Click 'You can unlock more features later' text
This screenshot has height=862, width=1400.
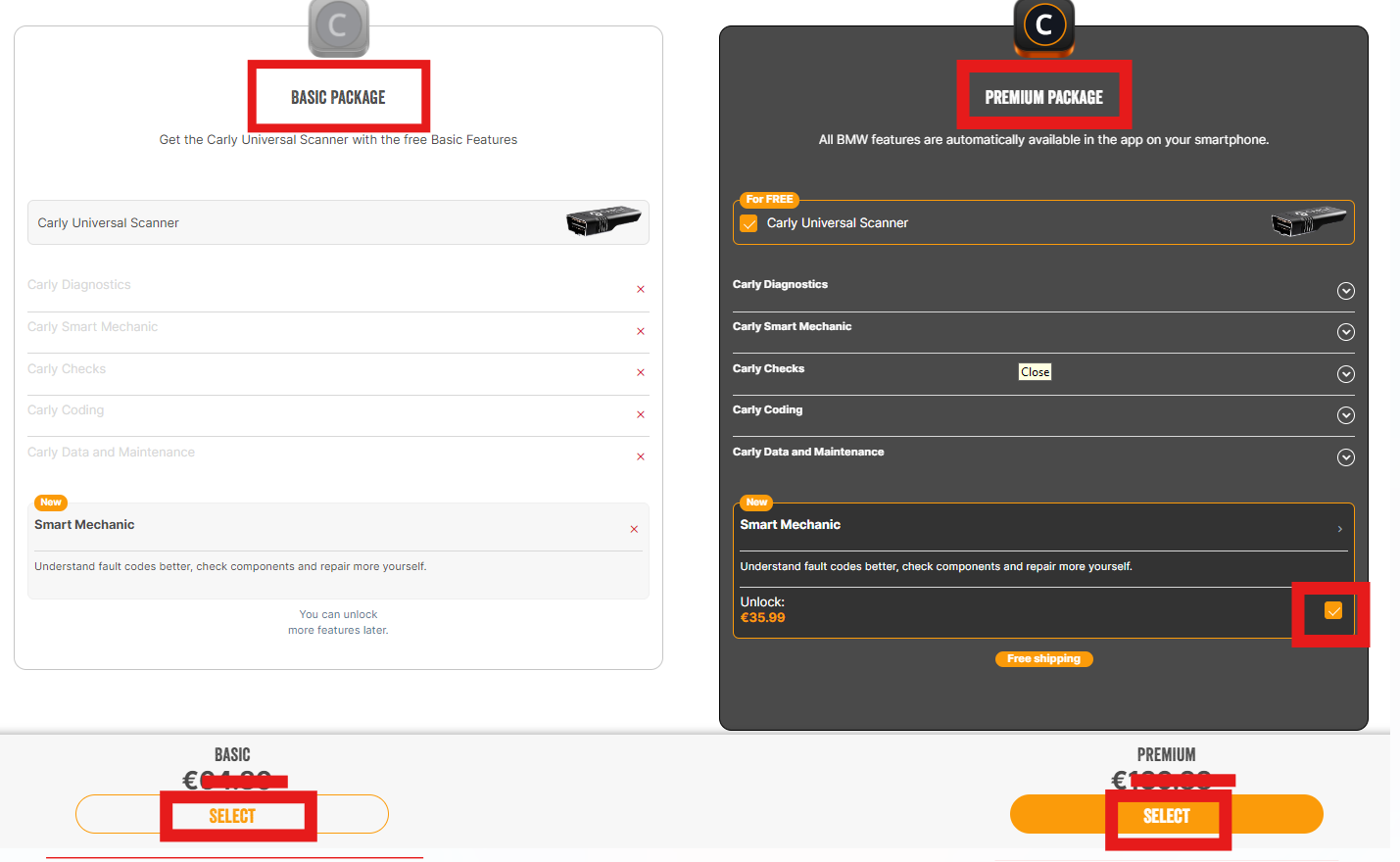(x=338, y=622)
